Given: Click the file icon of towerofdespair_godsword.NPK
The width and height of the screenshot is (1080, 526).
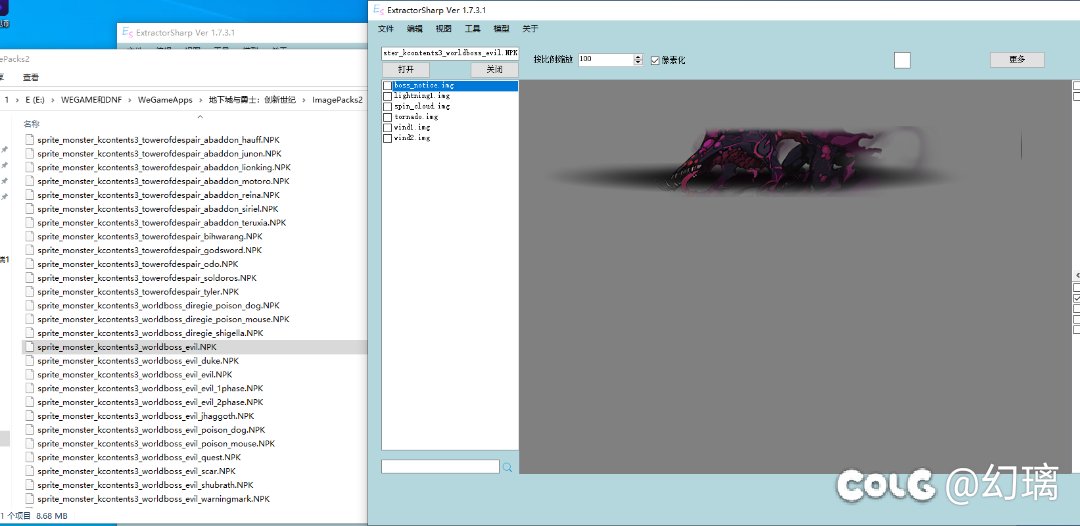Looking at the screenshot, I should (30, 250).
